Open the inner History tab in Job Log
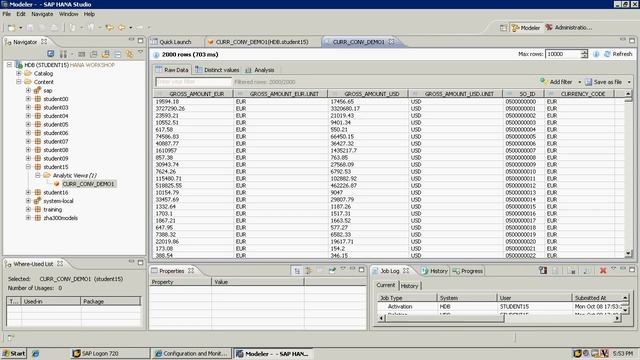 click(x=409, y=286)
